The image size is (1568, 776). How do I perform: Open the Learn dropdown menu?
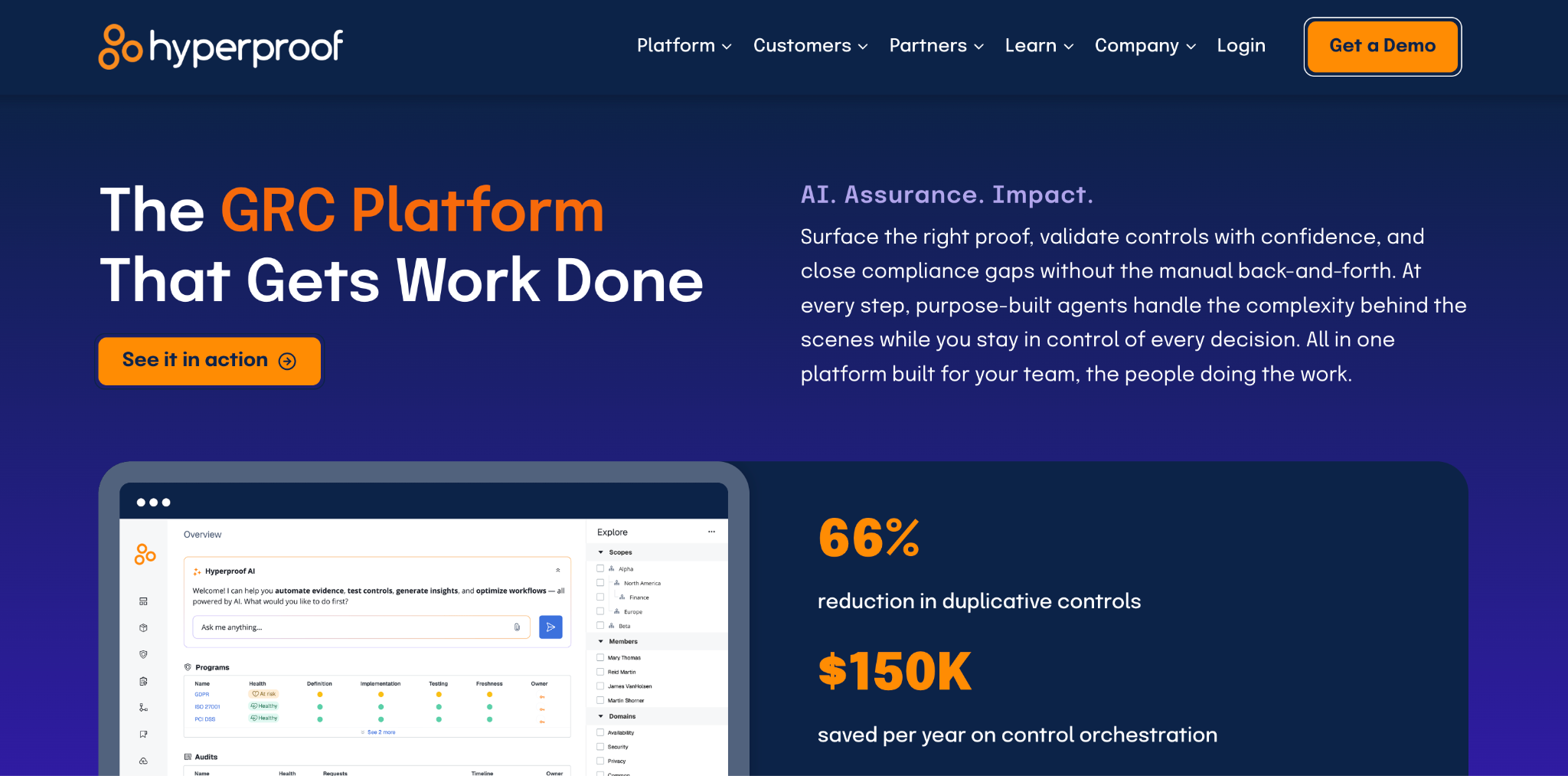(1039, 46)
